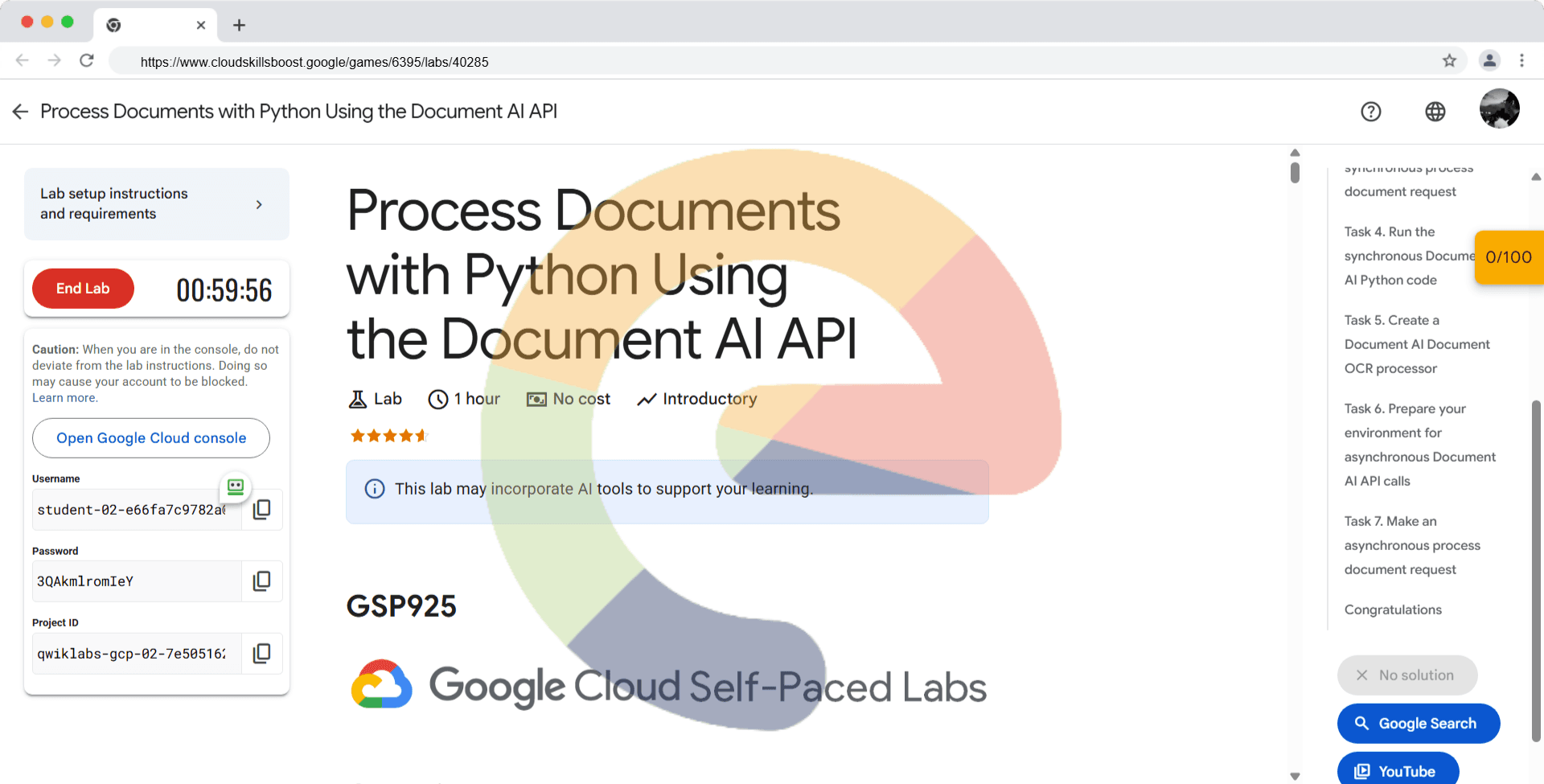
Task: Jump to Task 5 Create Document OCR processor
Action: (1416, 344)
